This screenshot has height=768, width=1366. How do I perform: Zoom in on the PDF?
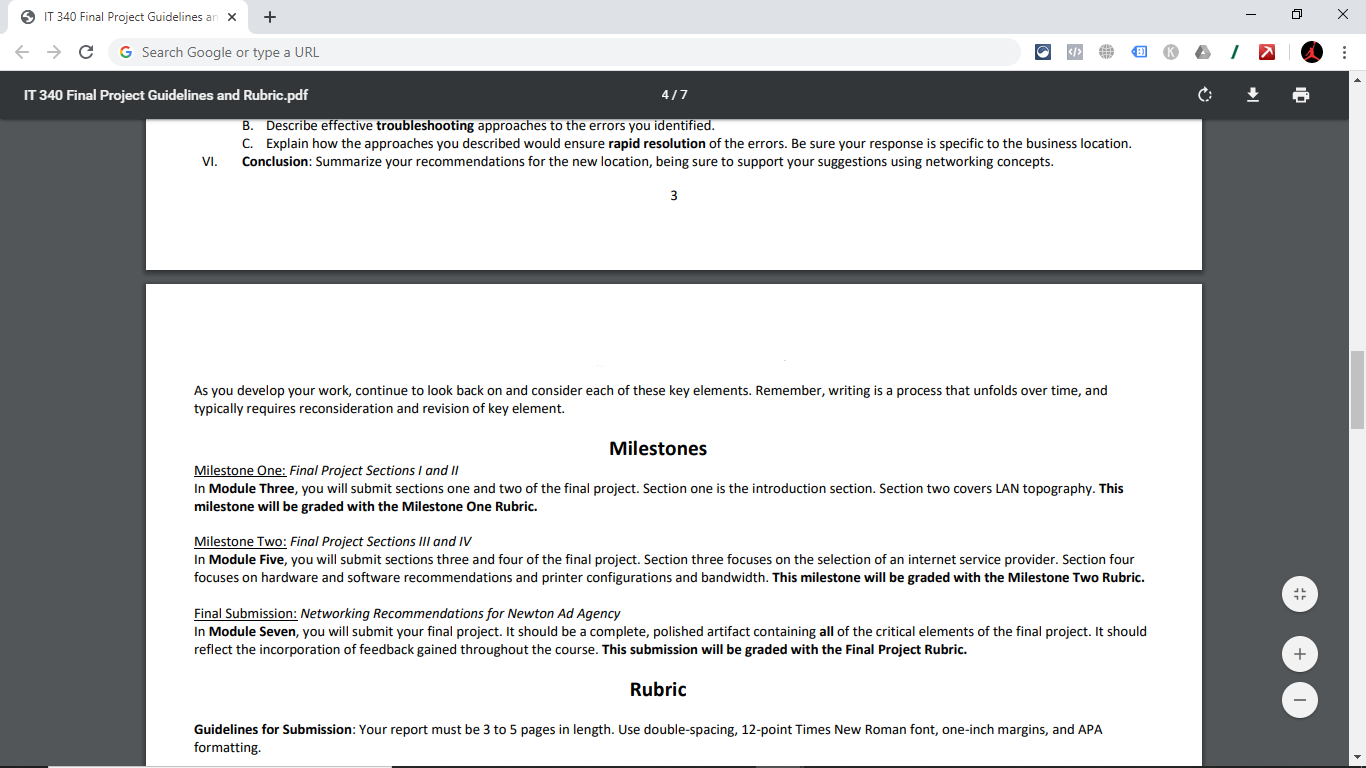(1299, 653)
